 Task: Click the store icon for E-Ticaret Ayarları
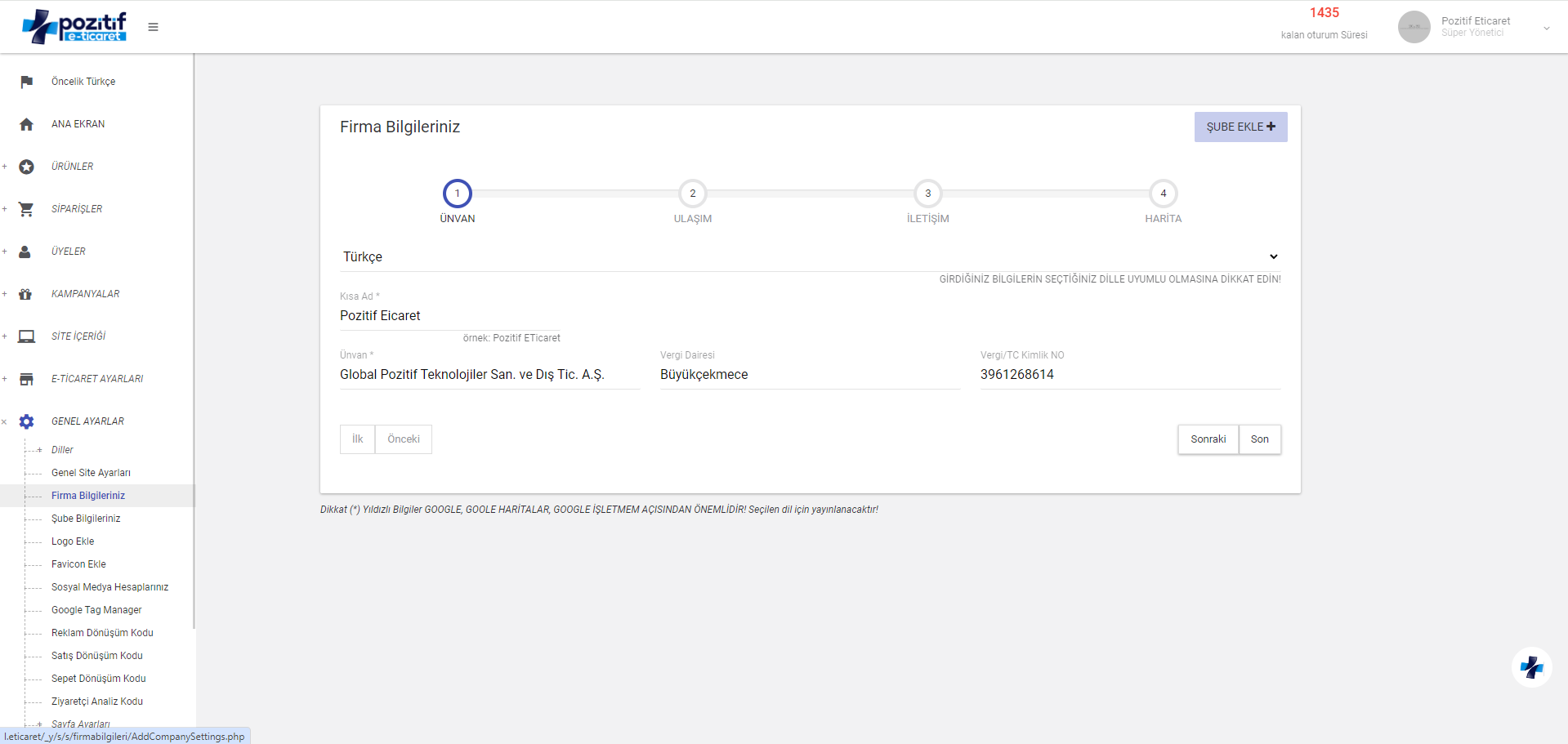coord(26,379)
